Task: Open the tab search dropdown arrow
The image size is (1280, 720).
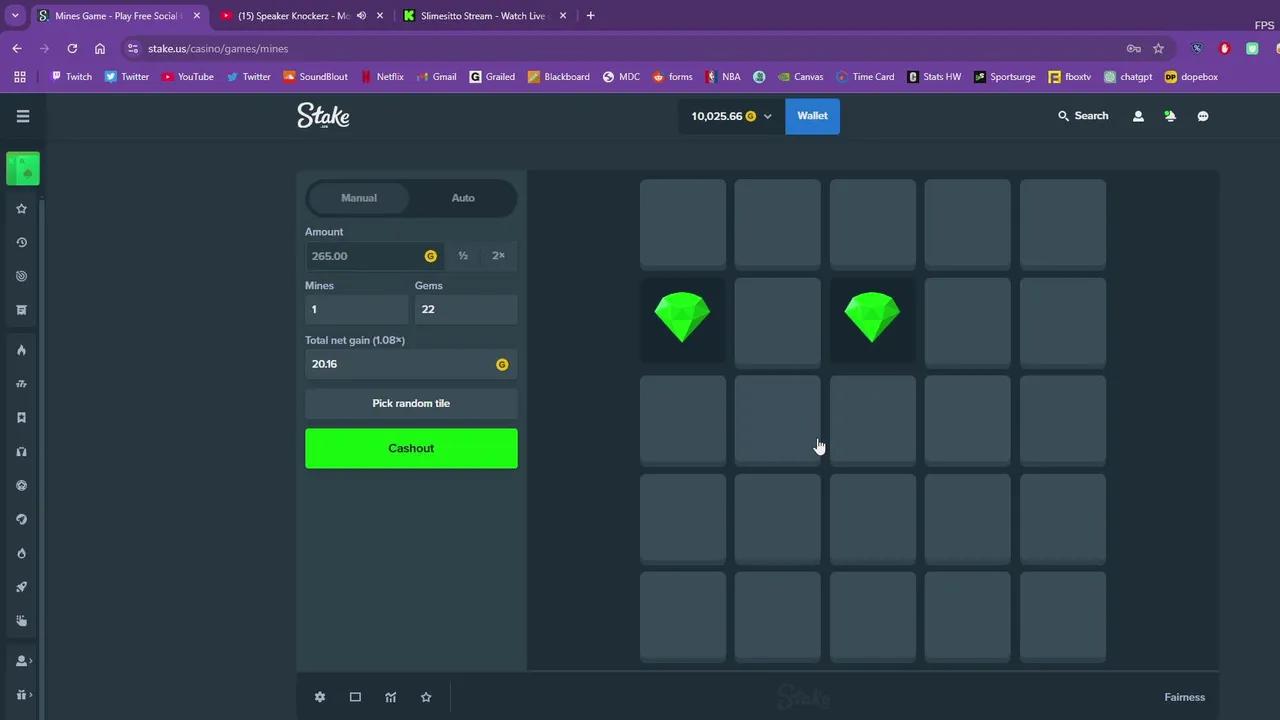Action: tap(15, 16)
